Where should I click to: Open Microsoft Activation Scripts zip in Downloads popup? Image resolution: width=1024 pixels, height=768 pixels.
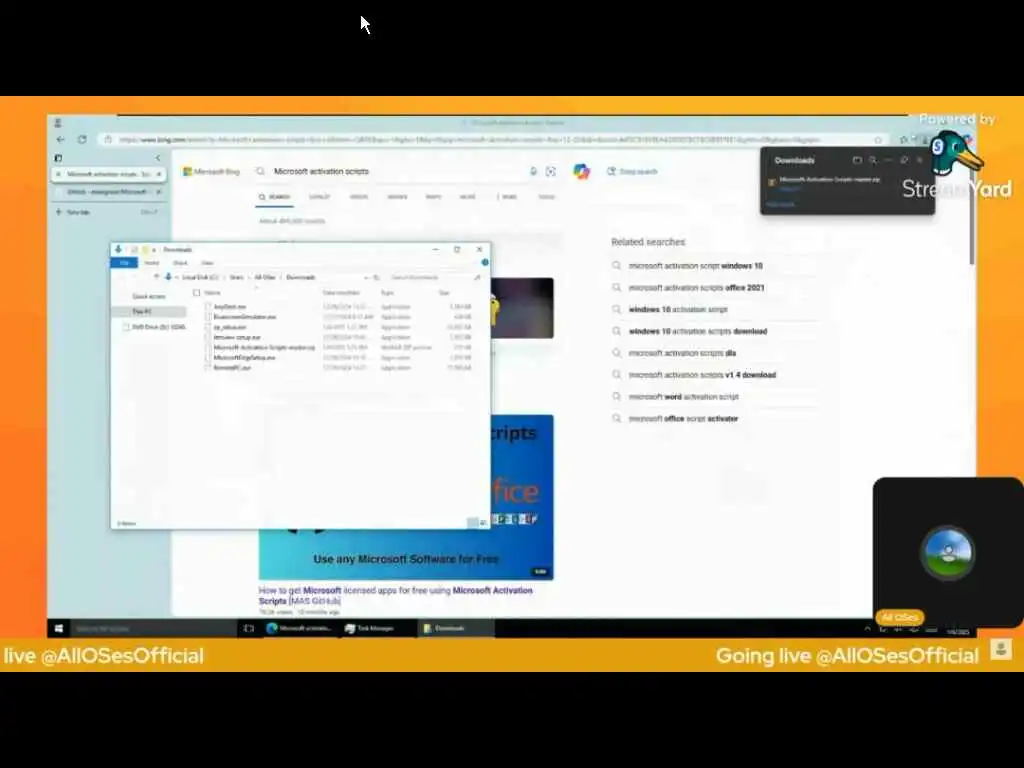click(829, 179)
